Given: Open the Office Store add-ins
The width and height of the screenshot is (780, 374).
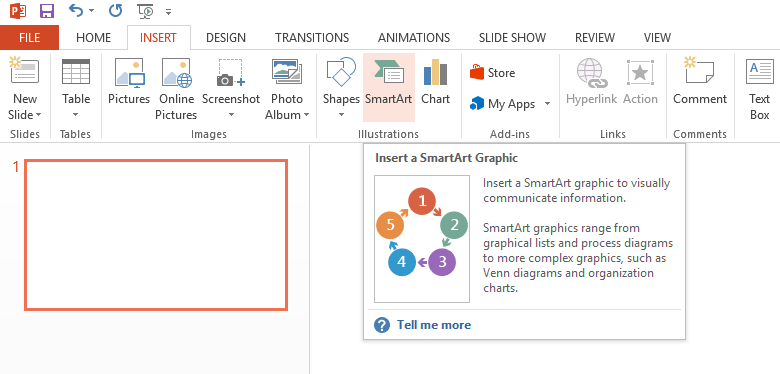Looking at the screenshot, I should (x=492, y=73).
